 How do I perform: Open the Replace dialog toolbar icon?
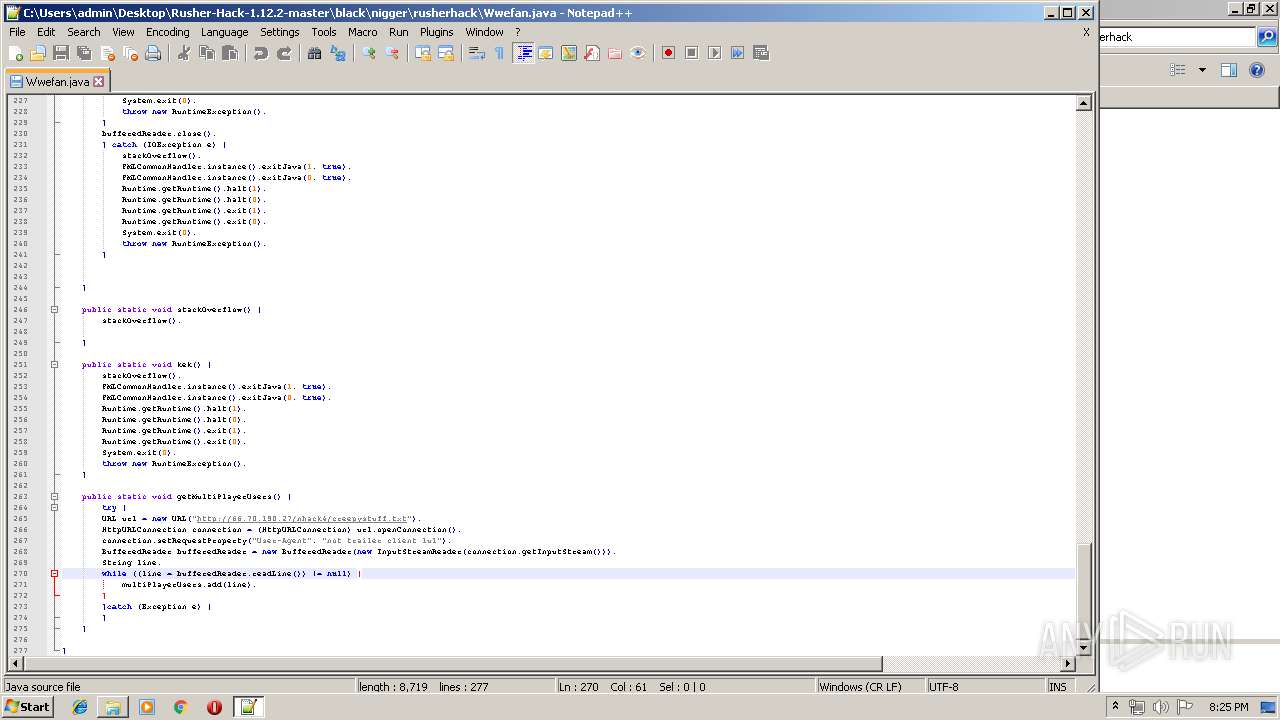[338, 53]
